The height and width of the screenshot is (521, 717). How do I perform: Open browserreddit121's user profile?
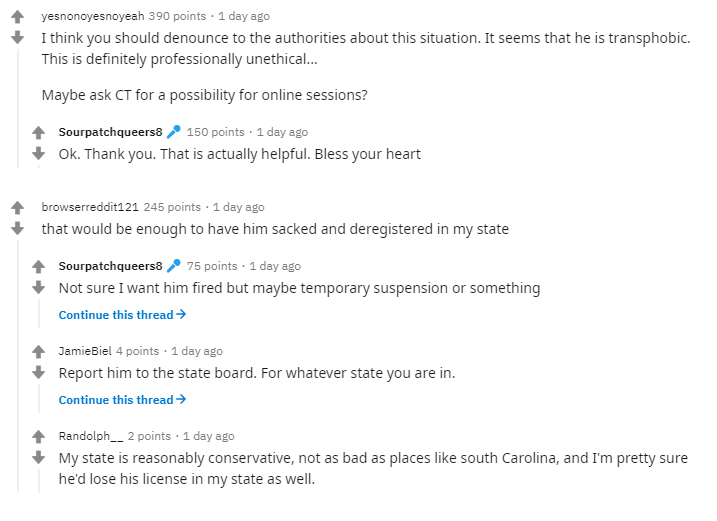[90, 207]
